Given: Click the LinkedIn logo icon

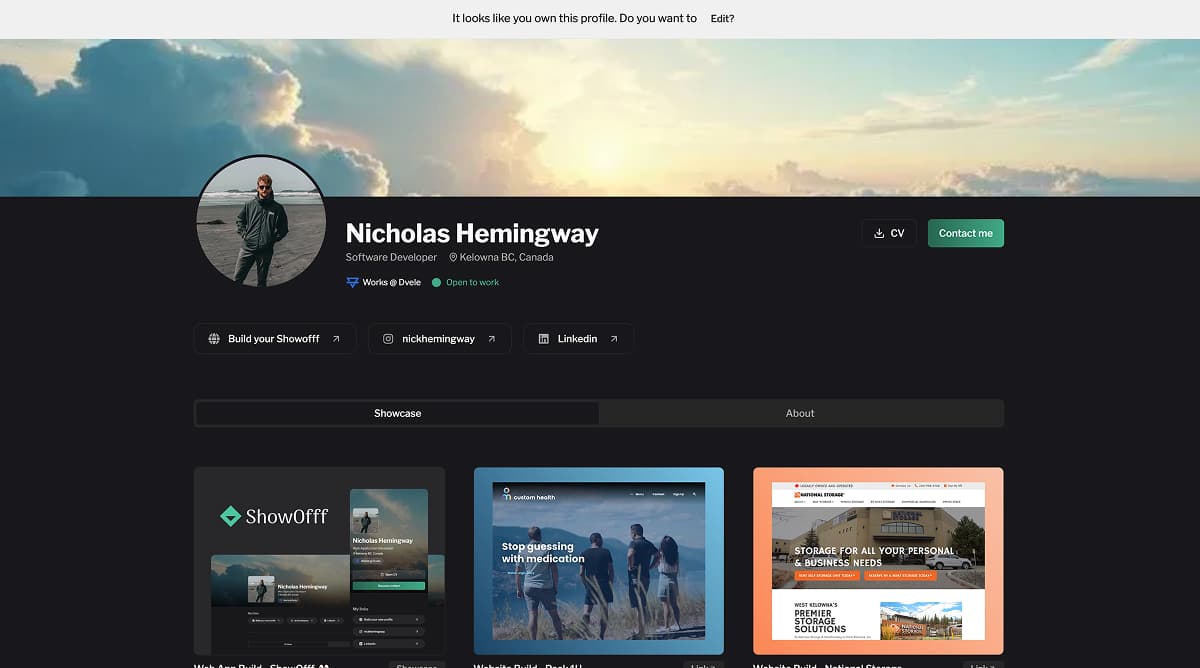Looking at the screenshot, I should pyautogui.click(x=543, y=339).
